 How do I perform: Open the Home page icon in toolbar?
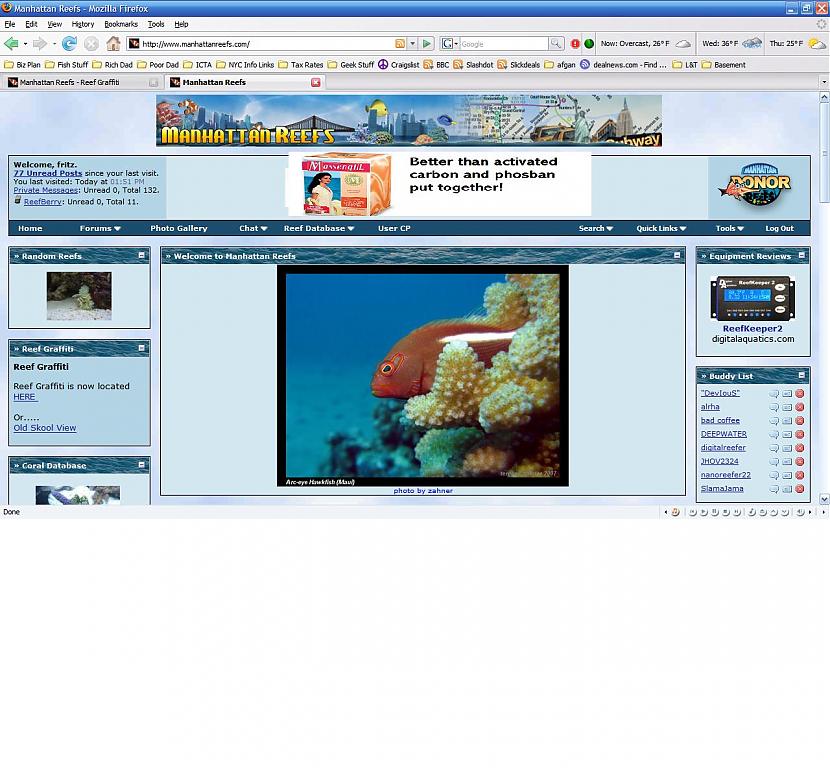[113, 43]
